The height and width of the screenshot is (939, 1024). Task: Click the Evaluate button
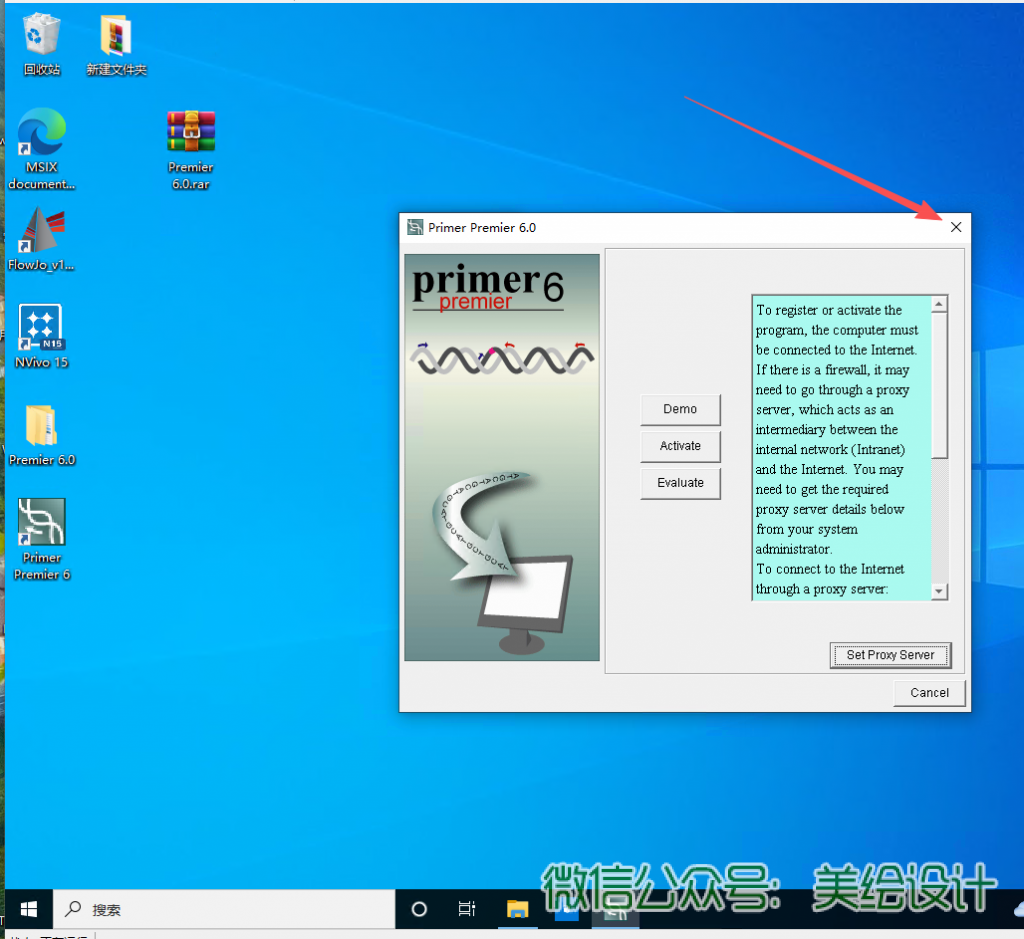tap(680, 482)
